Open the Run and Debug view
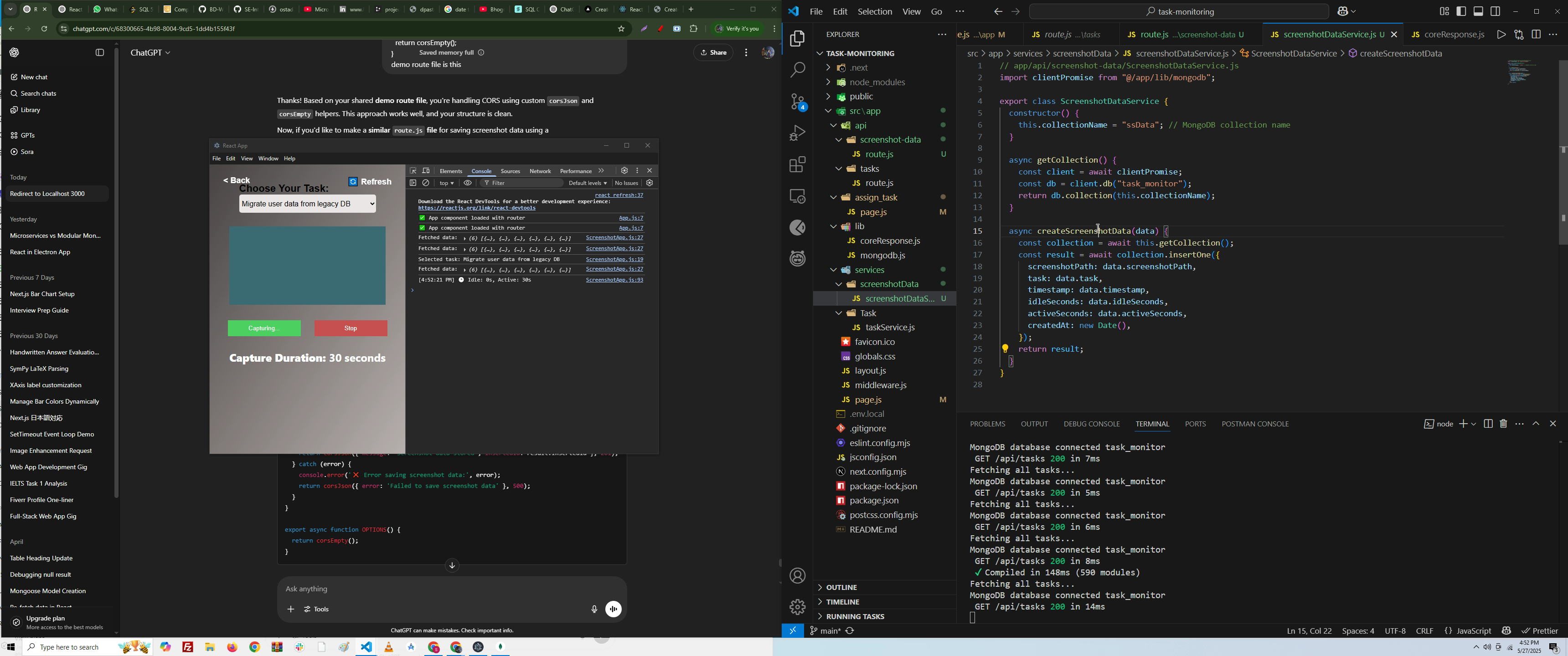The width and height of the screenshot is (1568, 656). [797, 133]
